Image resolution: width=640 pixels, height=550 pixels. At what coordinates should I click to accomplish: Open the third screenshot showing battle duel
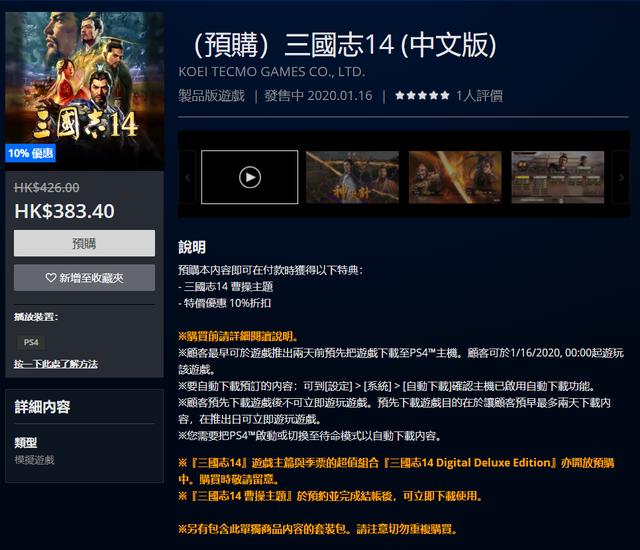pos(455,177)
